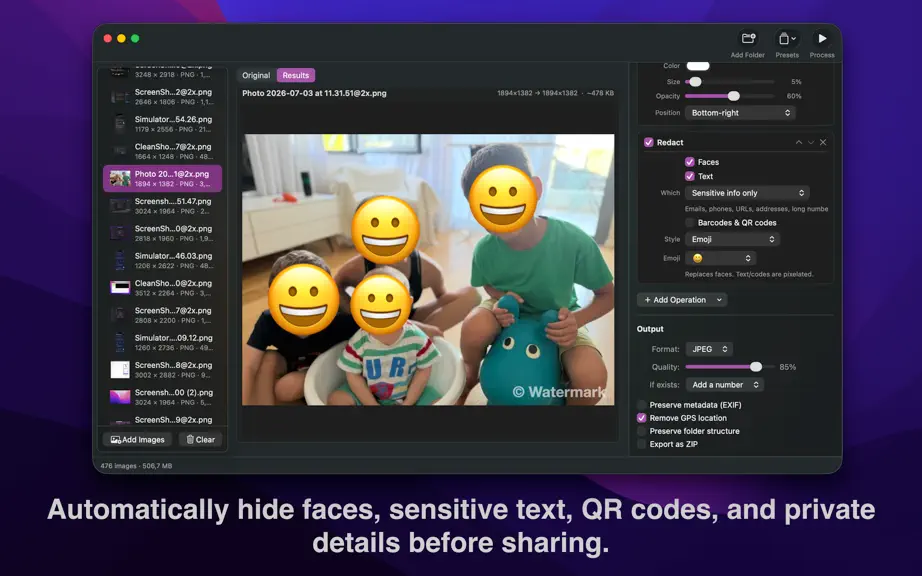Select file row ScreenSh...2@2x.png
922x576 pixels.
pos(162,97)
